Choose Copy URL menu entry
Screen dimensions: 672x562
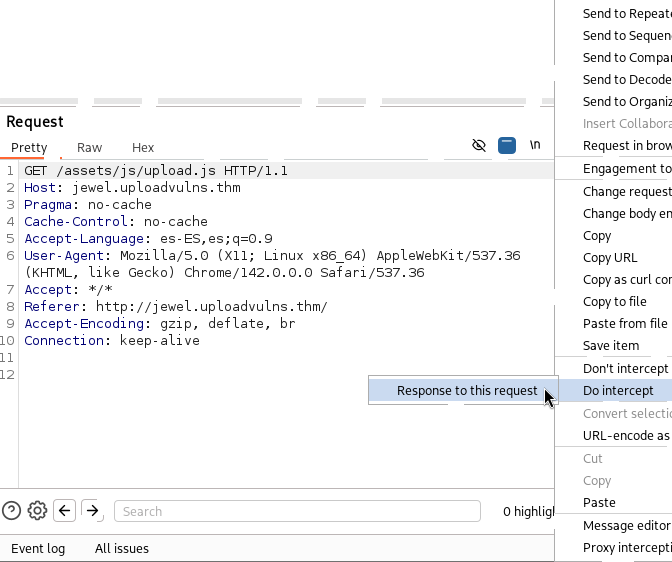[x=613, y=258]
